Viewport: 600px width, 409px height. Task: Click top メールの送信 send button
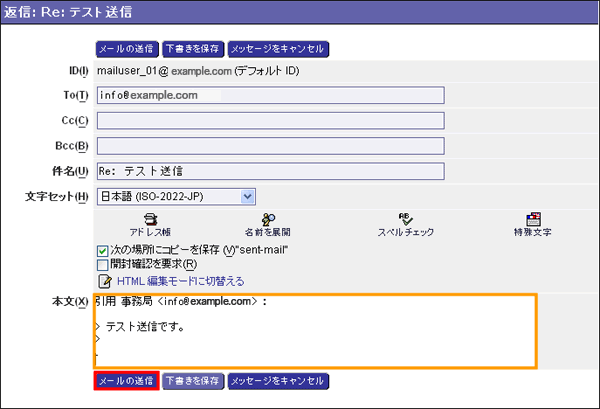click(127, 49)
